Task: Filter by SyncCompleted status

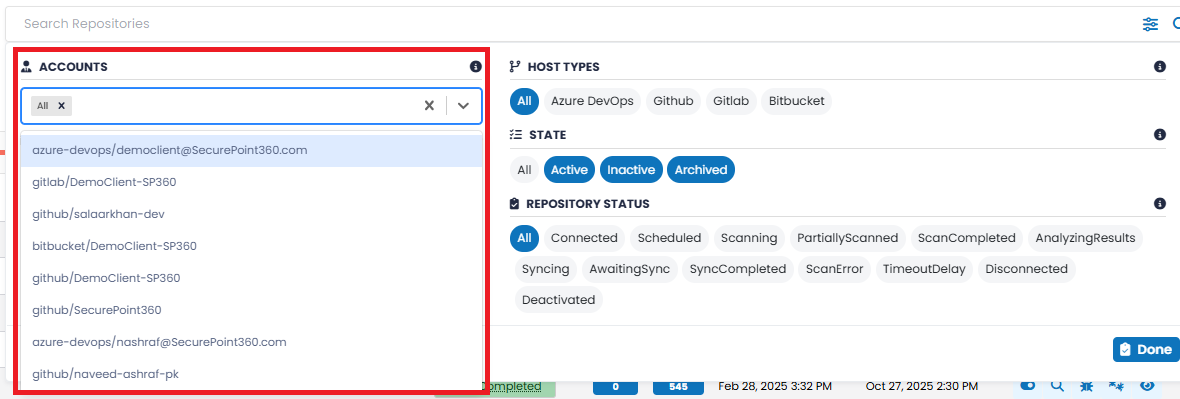Action: 738,270
